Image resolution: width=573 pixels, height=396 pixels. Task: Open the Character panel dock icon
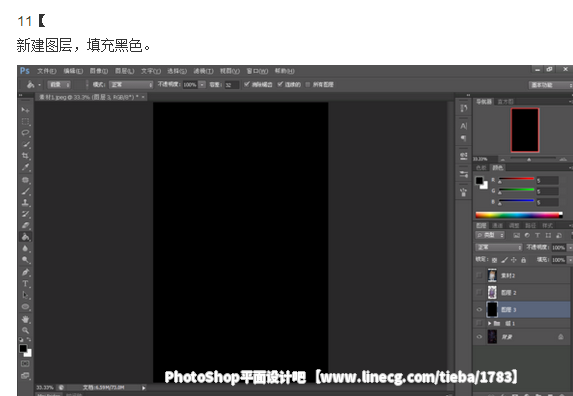tap(464, 126)
